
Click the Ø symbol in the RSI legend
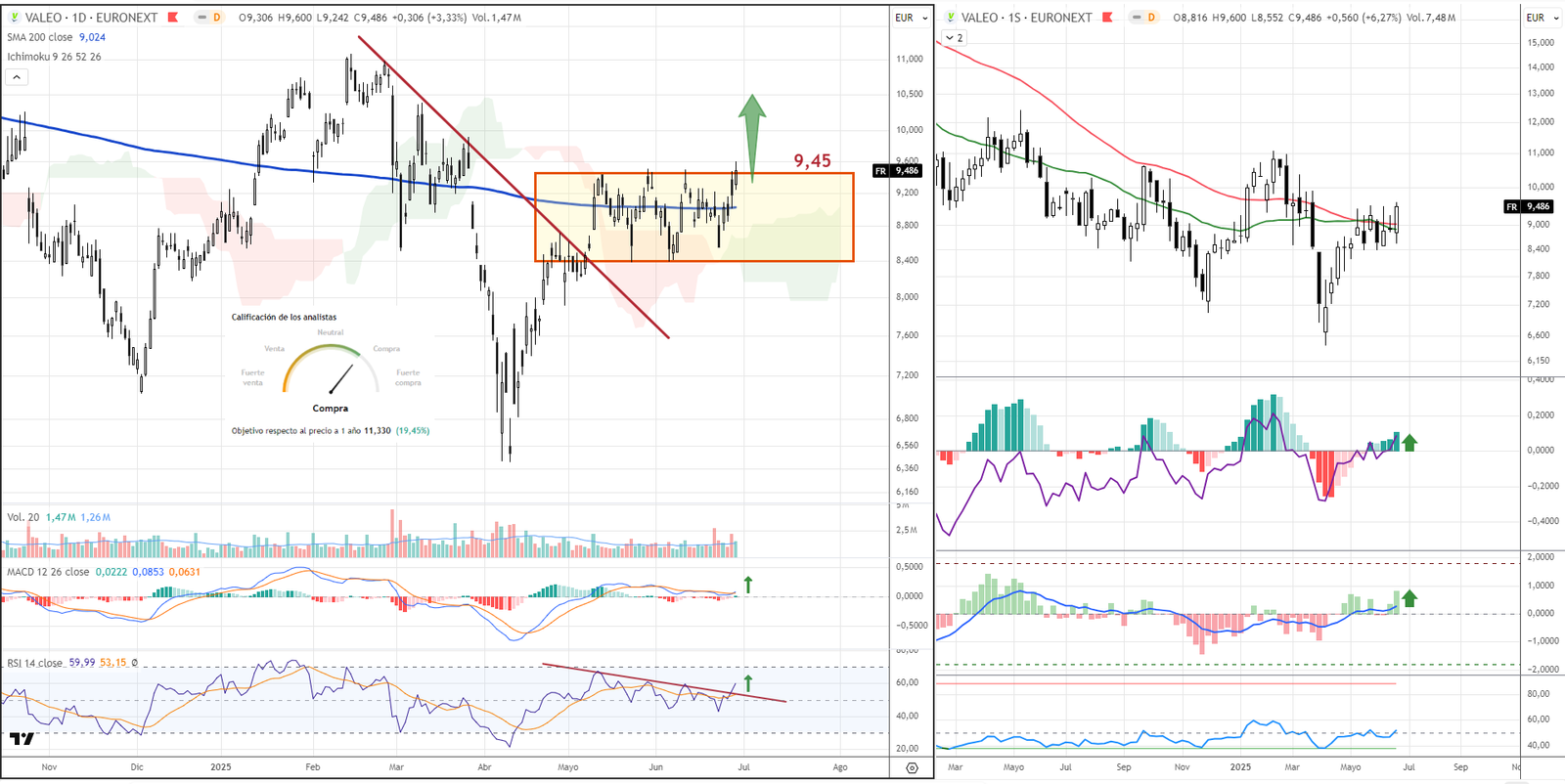pos(135,663)
